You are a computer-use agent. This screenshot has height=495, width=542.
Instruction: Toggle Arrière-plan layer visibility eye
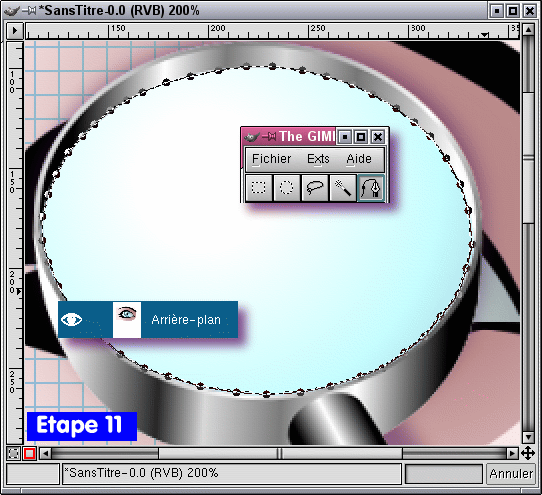72,319
